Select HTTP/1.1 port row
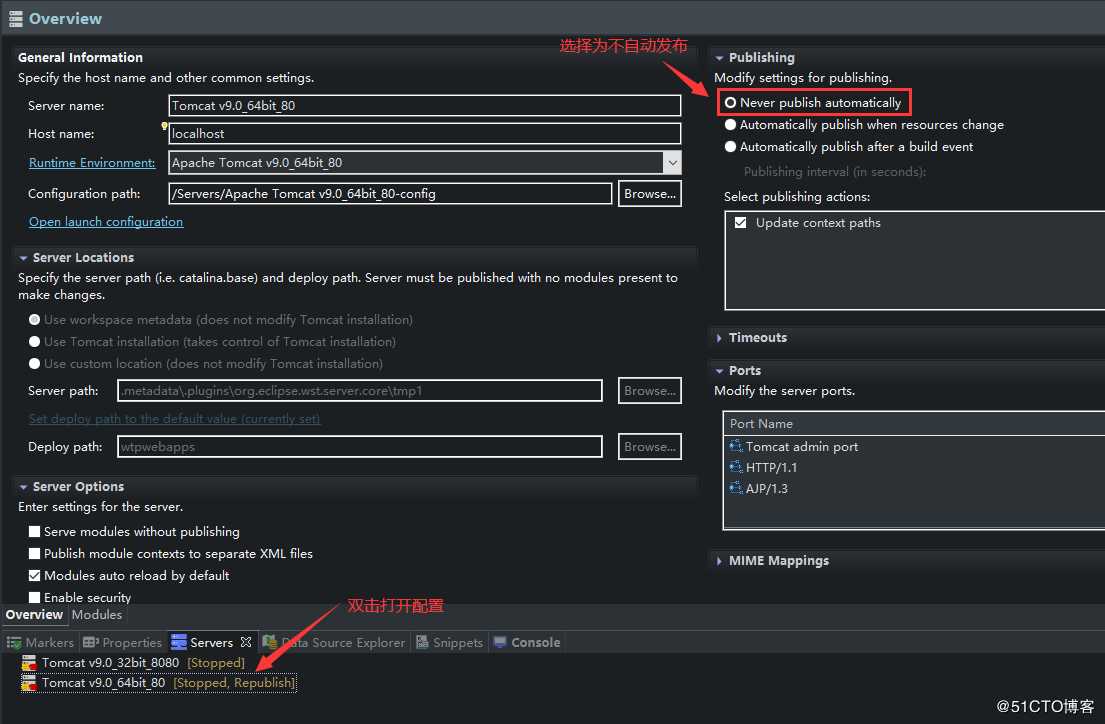The width and height of the screenshot is (1105, 724). click(915, 467)
